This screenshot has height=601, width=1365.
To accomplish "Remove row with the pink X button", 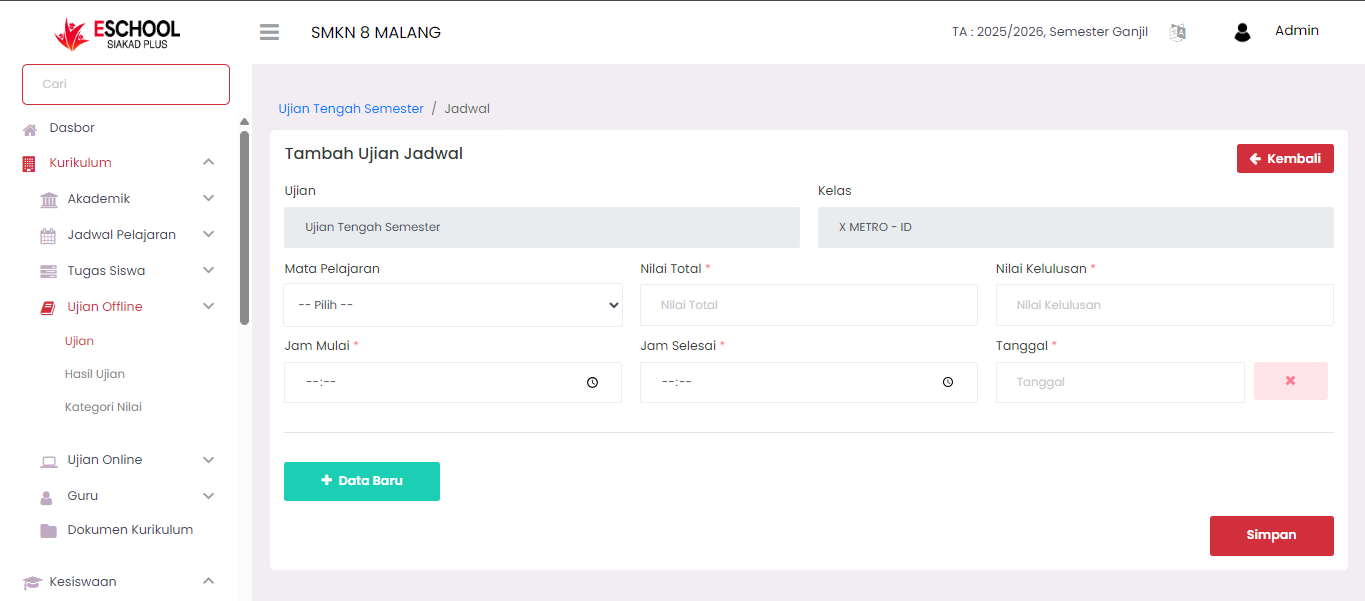I will pyautogui.click(x=1290, y=381).
